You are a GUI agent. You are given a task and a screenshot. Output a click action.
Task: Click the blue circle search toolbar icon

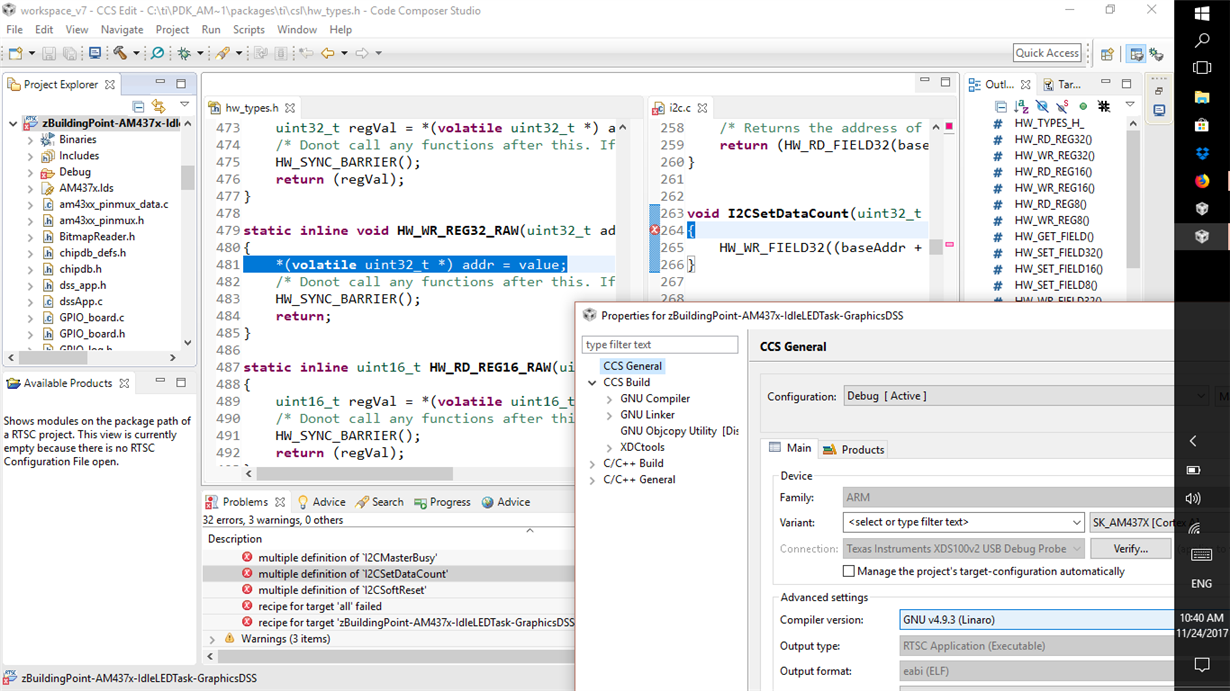[x=157, y=53]
